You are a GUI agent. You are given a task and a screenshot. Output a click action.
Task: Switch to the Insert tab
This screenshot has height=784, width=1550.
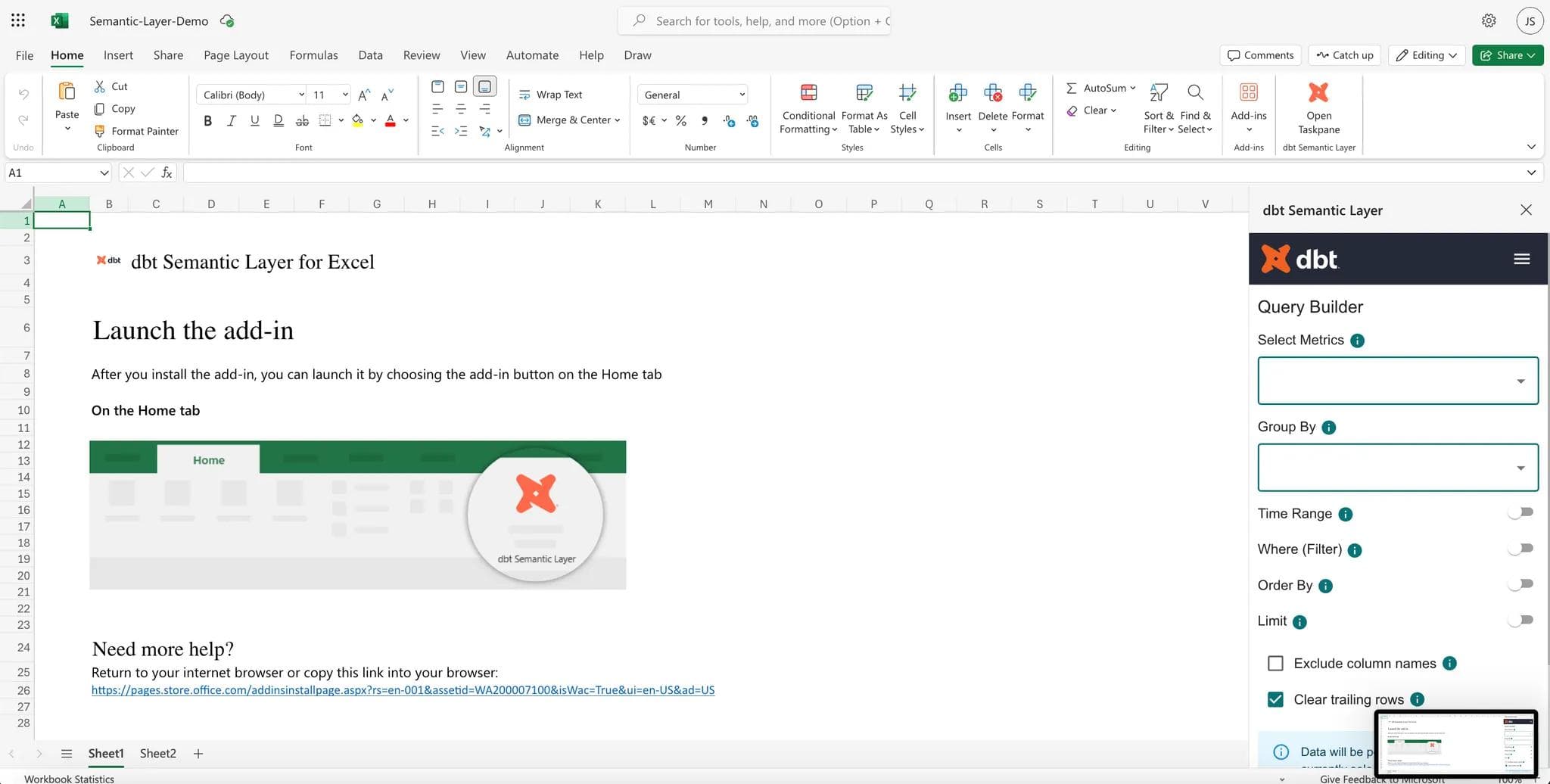click(x=118, y=55)
